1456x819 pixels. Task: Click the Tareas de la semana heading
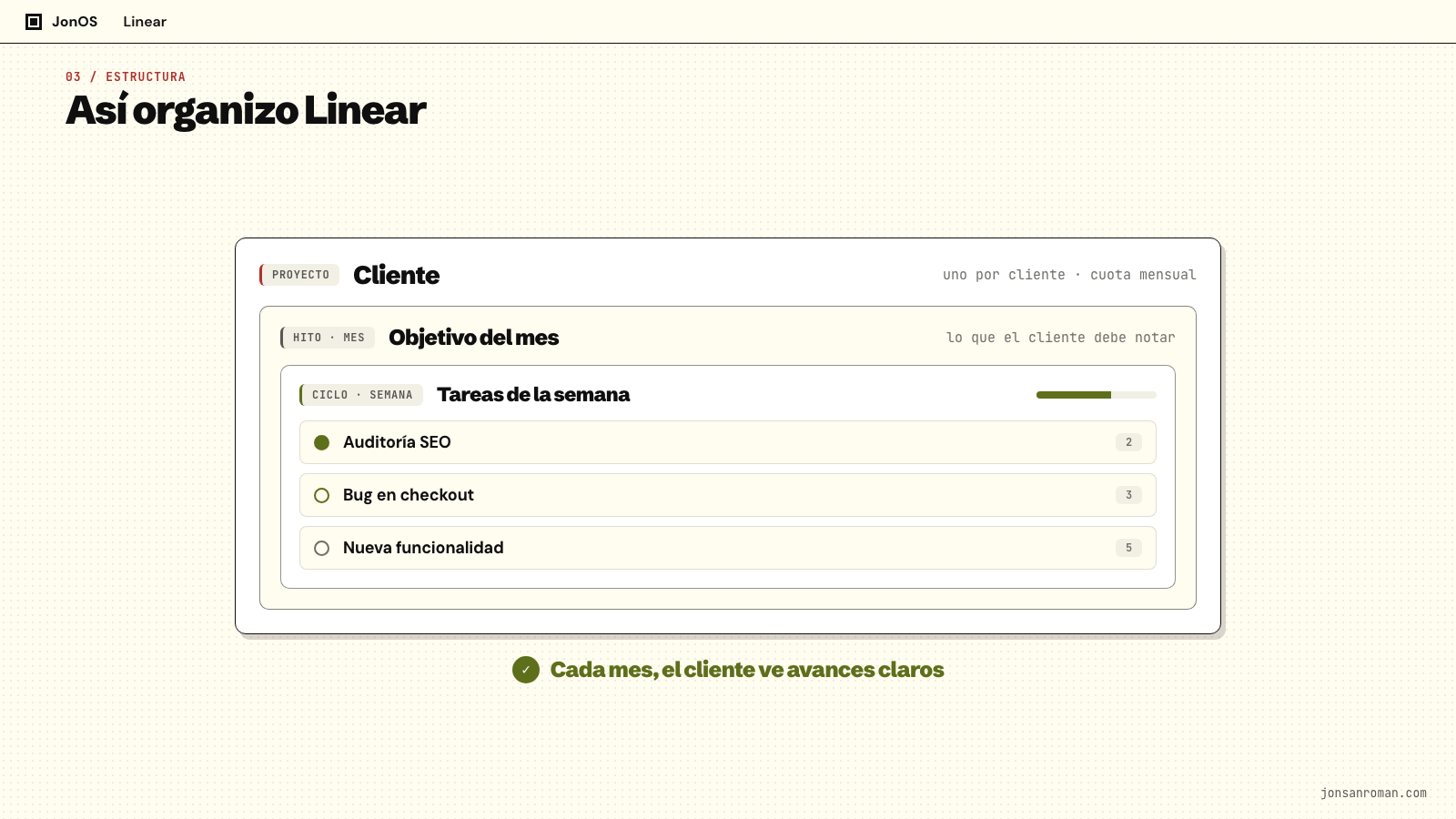[533, 395]
